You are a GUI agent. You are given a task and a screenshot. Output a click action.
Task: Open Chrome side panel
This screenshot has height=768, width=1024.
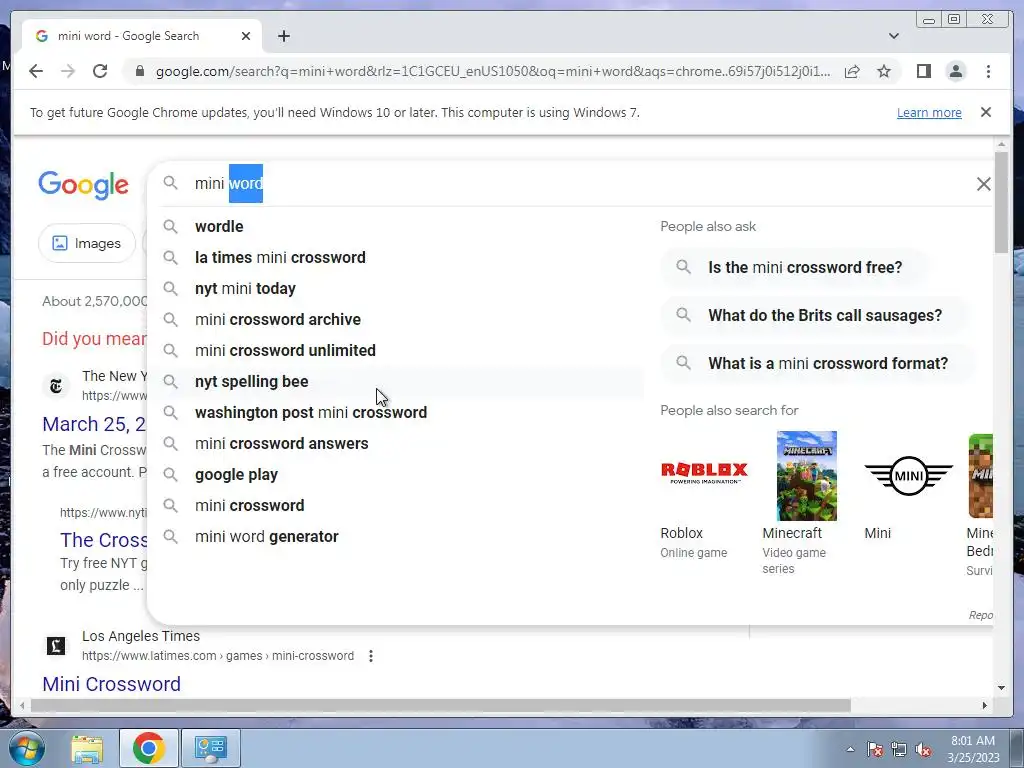[923, 71]
